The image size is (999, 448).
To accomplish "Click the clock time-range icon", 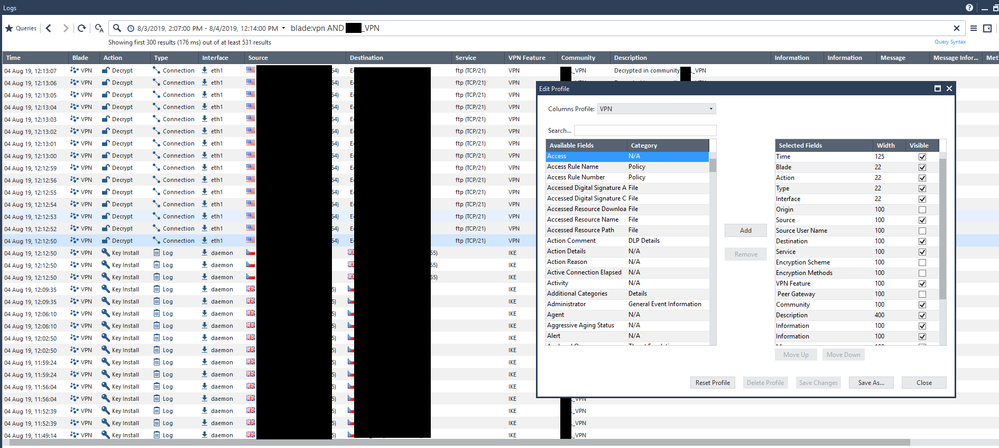I will click(x=131, y=29).
